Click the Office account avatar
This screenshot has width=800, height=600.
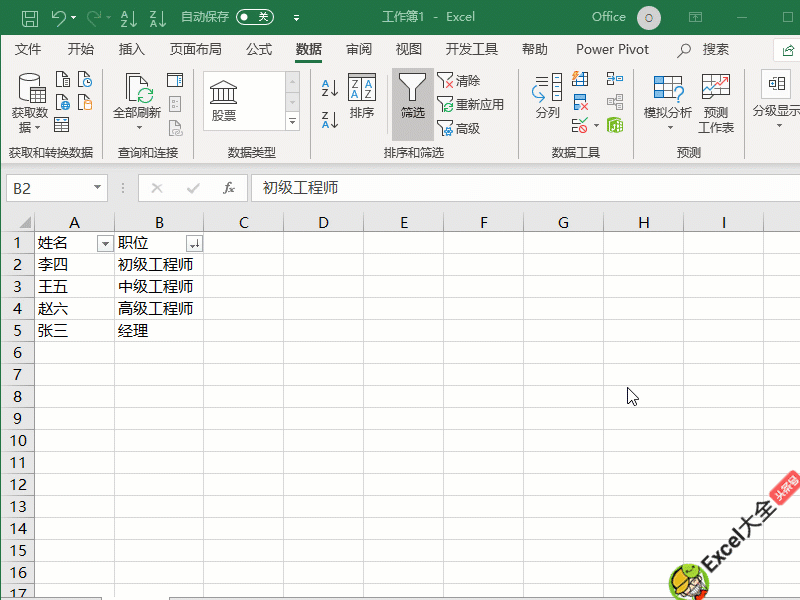[648, 18]
